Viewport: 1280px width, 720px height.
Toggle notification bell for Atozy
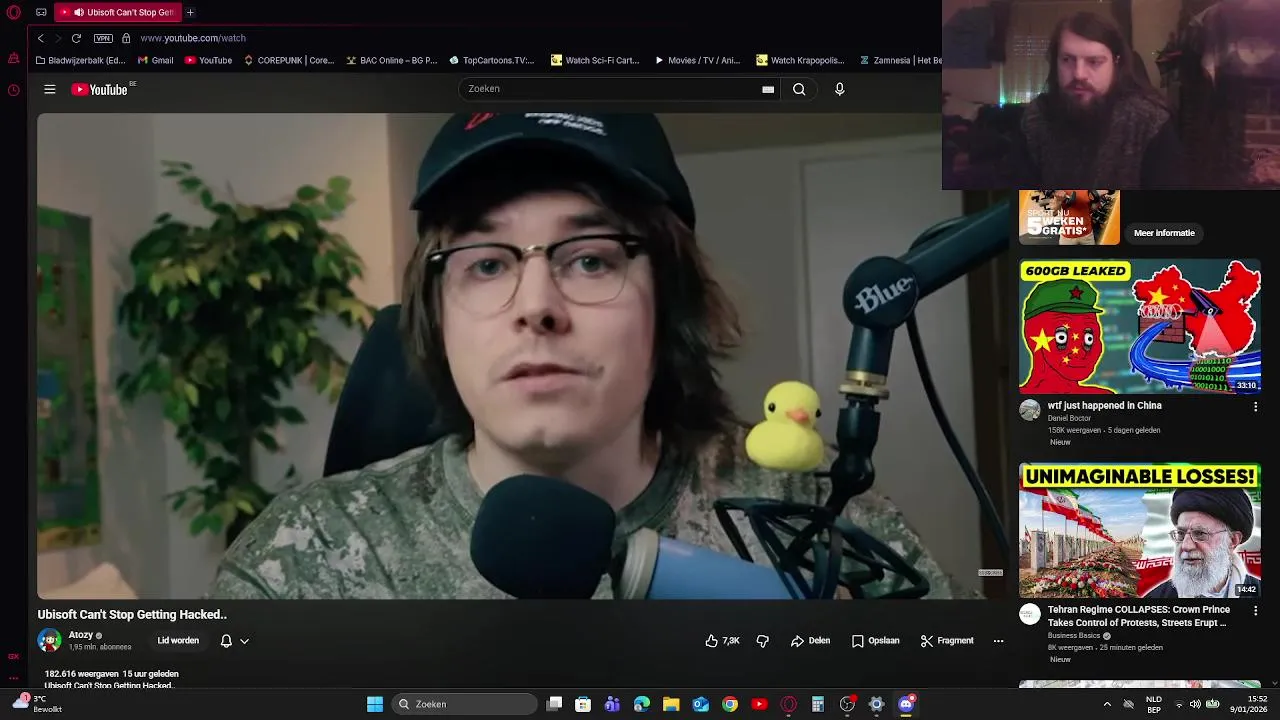point(226,641)
